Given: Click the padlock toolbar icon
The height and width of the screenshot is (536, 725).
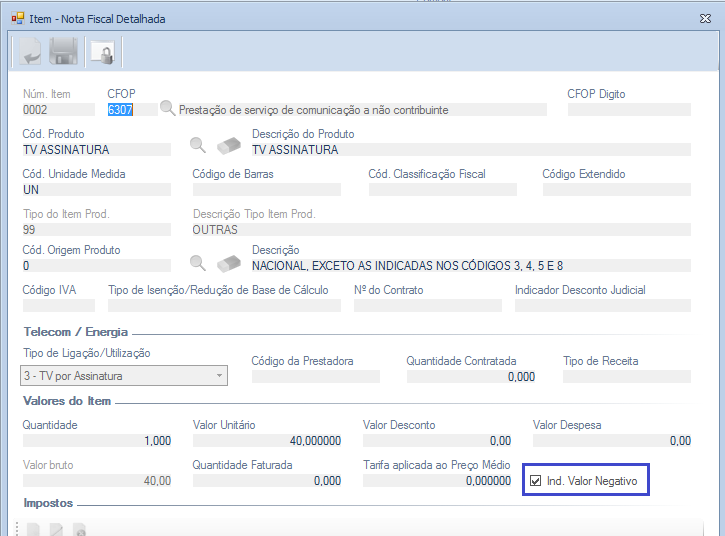Looking at the screenshot, I should point(100,52).
